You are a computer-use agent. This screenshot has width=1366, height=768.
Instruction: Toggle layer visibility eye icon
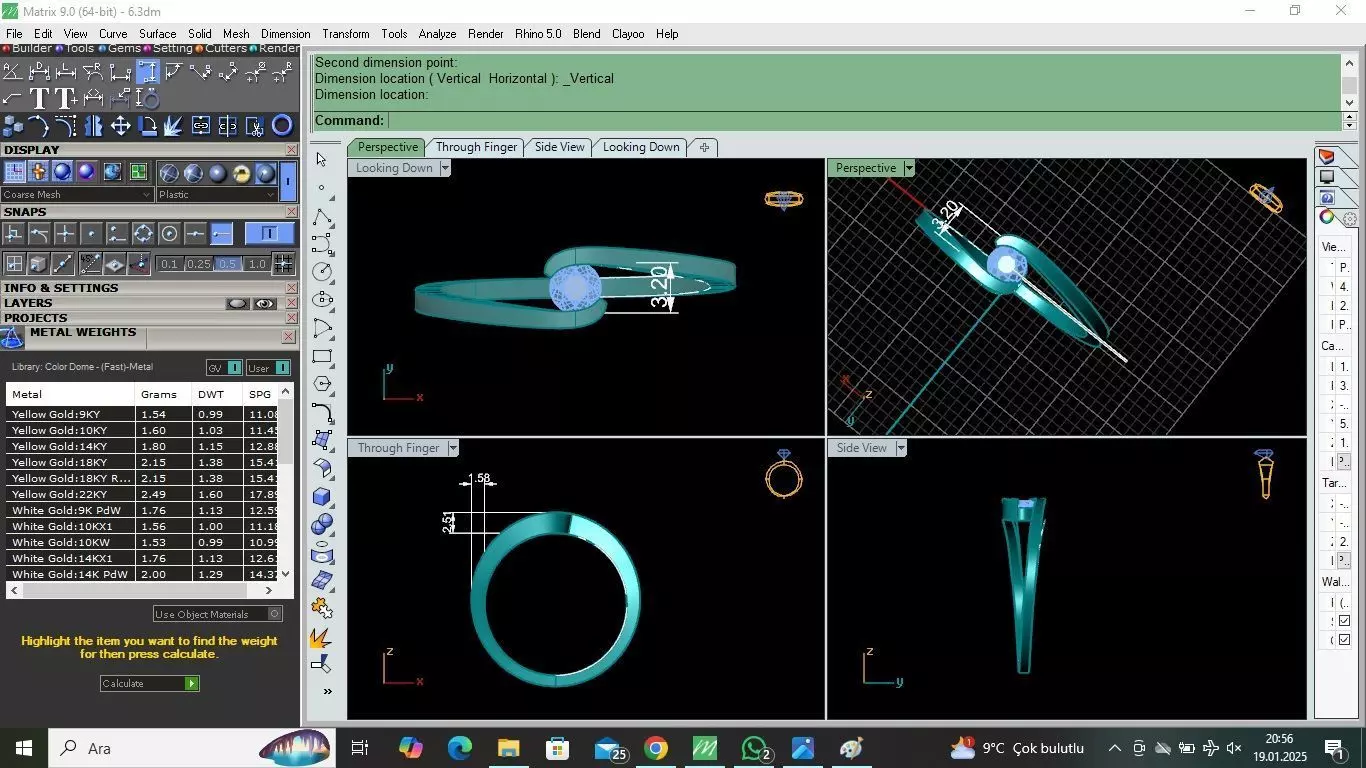click(x=265, y=303)
